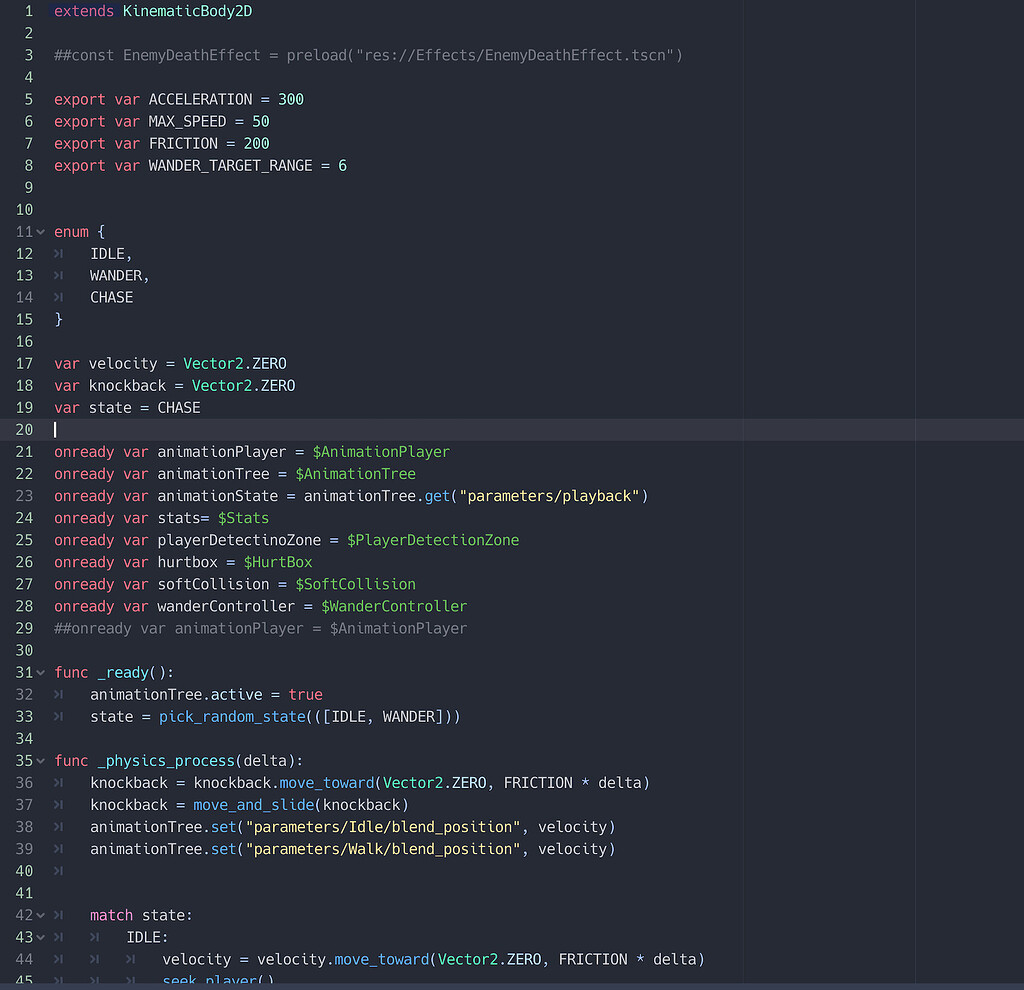
Task: Collapse the enum block fold arrow
Action: [41, 232]
